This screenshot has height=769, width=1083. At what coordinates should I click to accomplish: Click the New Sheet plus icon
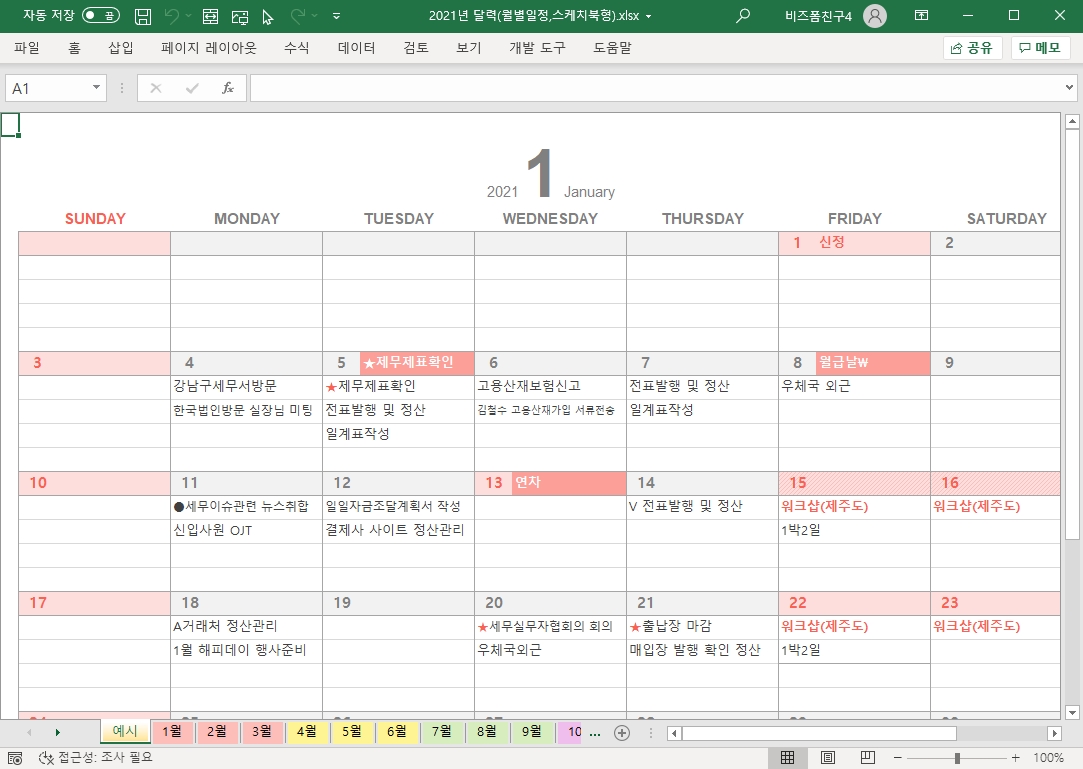pos(622,732)
